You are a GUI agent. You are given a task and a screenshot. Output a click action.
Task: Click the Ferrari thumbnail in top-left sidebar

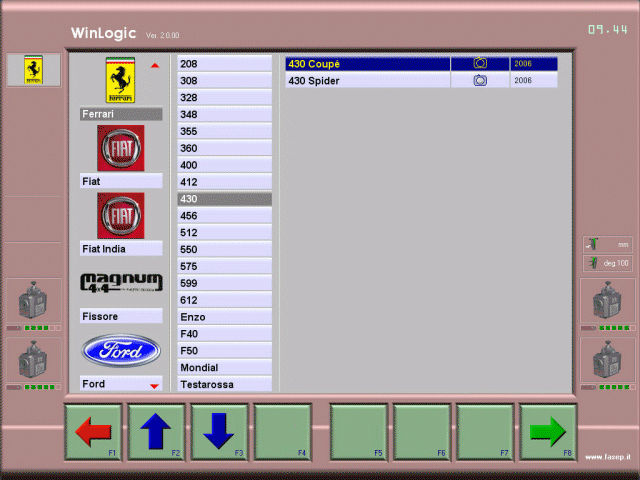33,70
